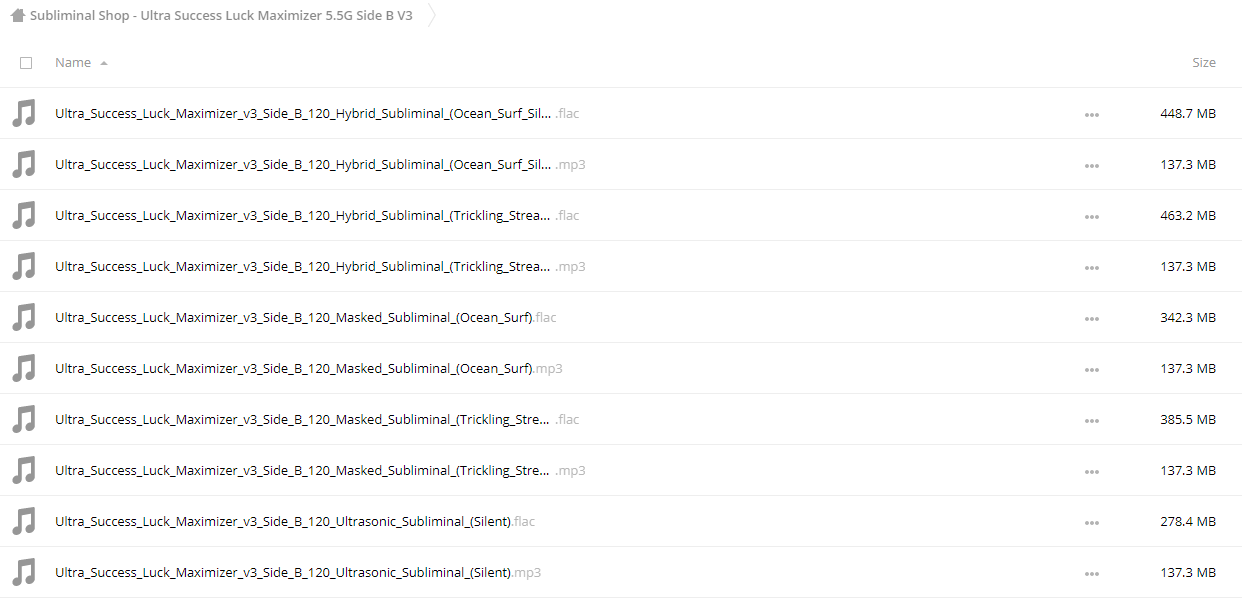This screenshot has width=1242, height=602.
Task: Toggle the select all checkbox
Action: tap(26, 62)
